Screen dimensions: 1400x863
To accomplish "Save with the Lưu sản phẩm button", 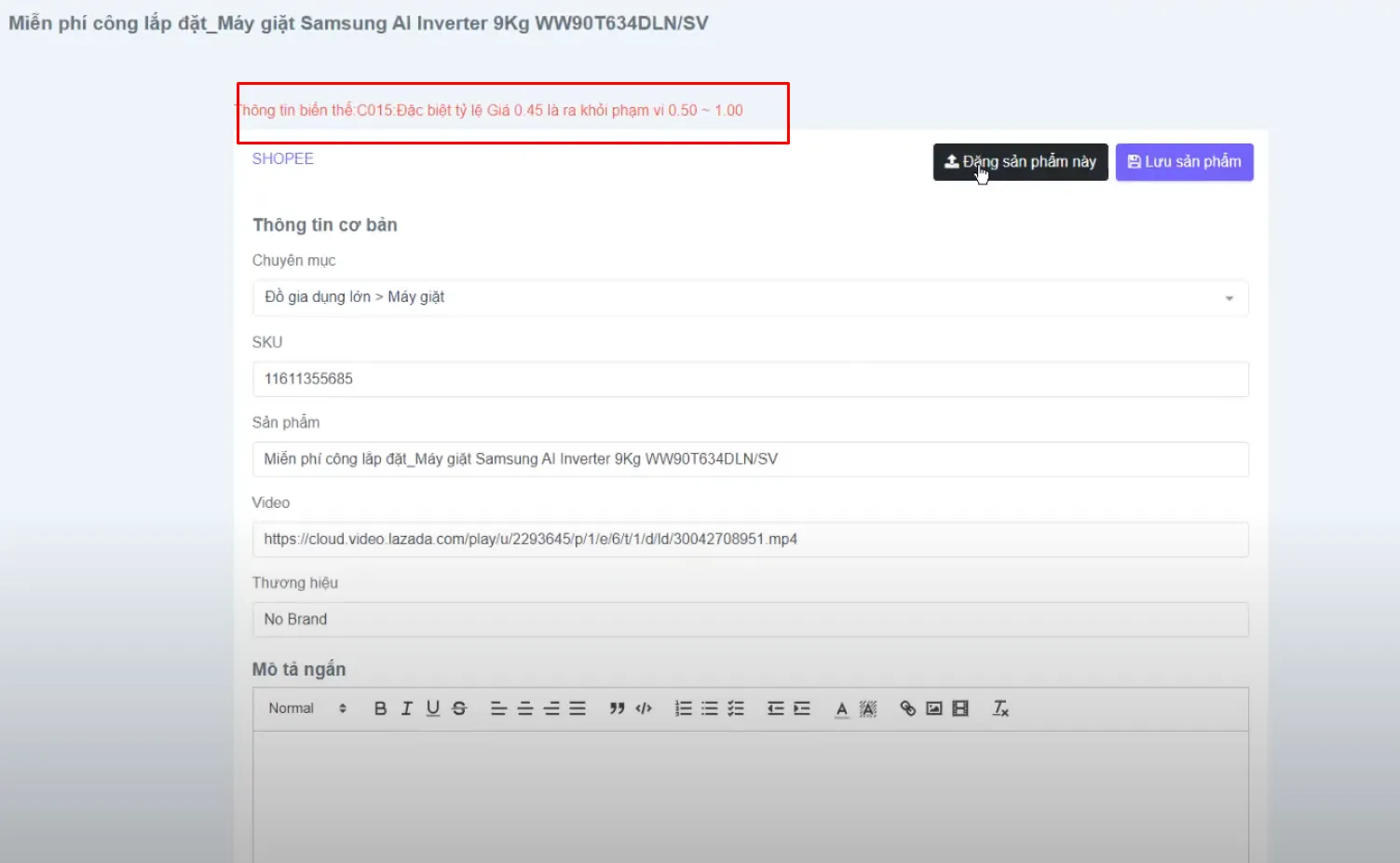I will click(x=1184, y=162).
